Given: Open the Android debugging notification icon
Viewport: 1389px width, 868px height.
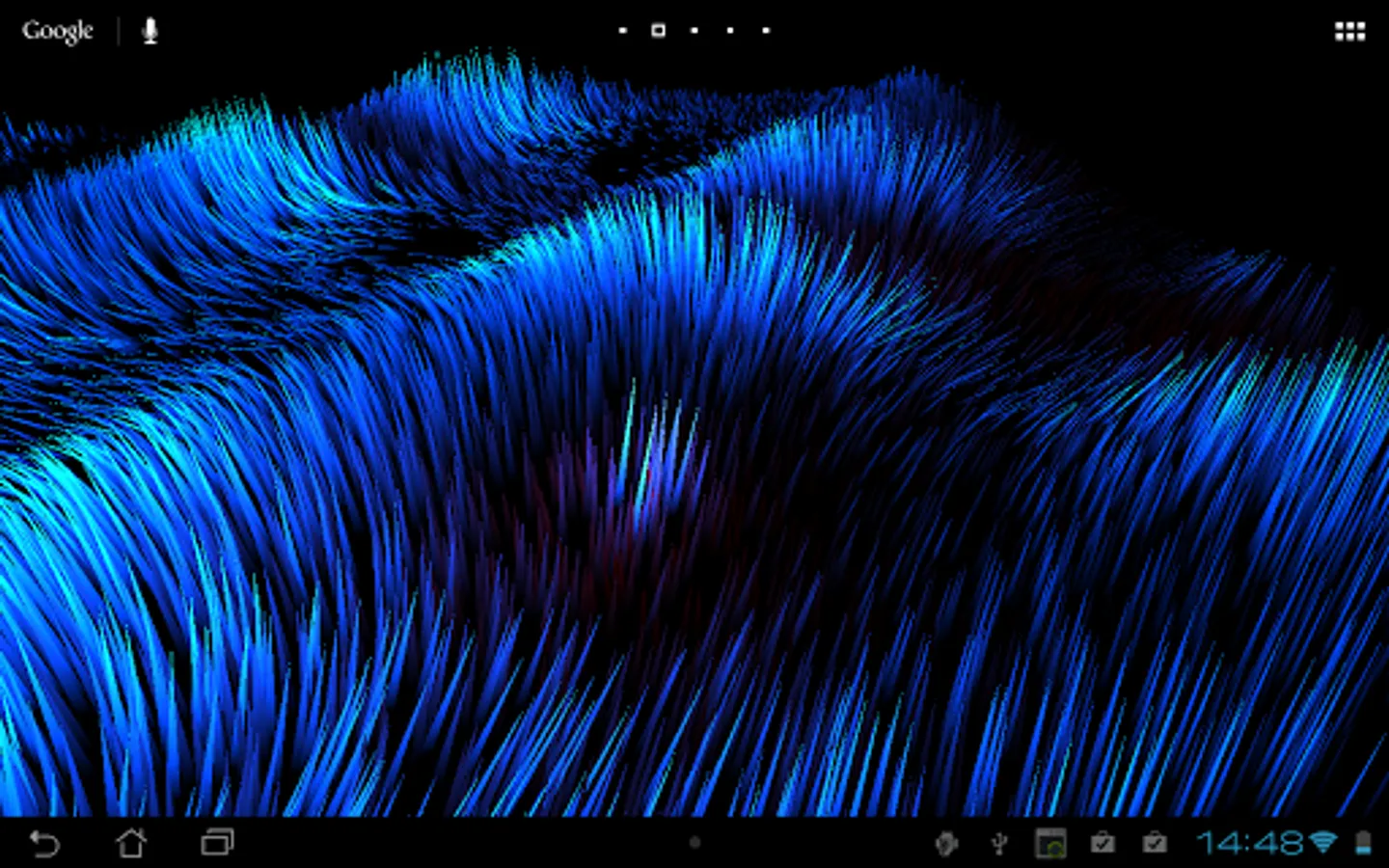Looking at the screenshot, I should click(947, 844).
